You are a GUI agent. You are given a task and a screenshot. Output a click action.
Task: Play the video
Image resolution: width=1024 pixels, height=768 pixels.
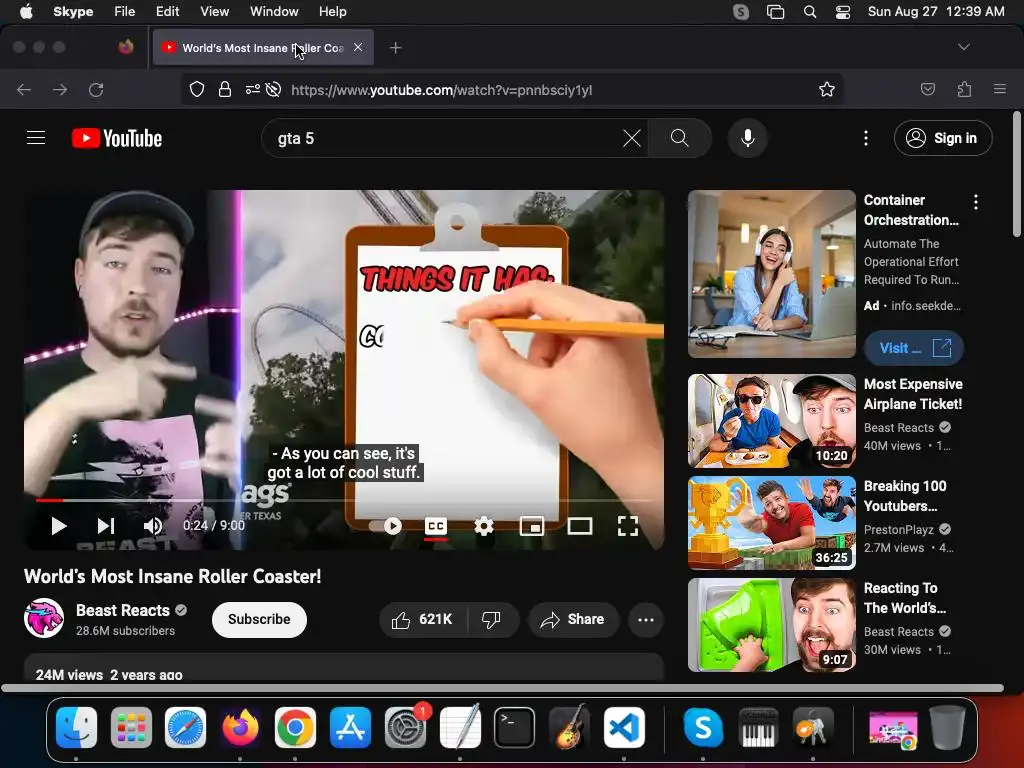59,526
